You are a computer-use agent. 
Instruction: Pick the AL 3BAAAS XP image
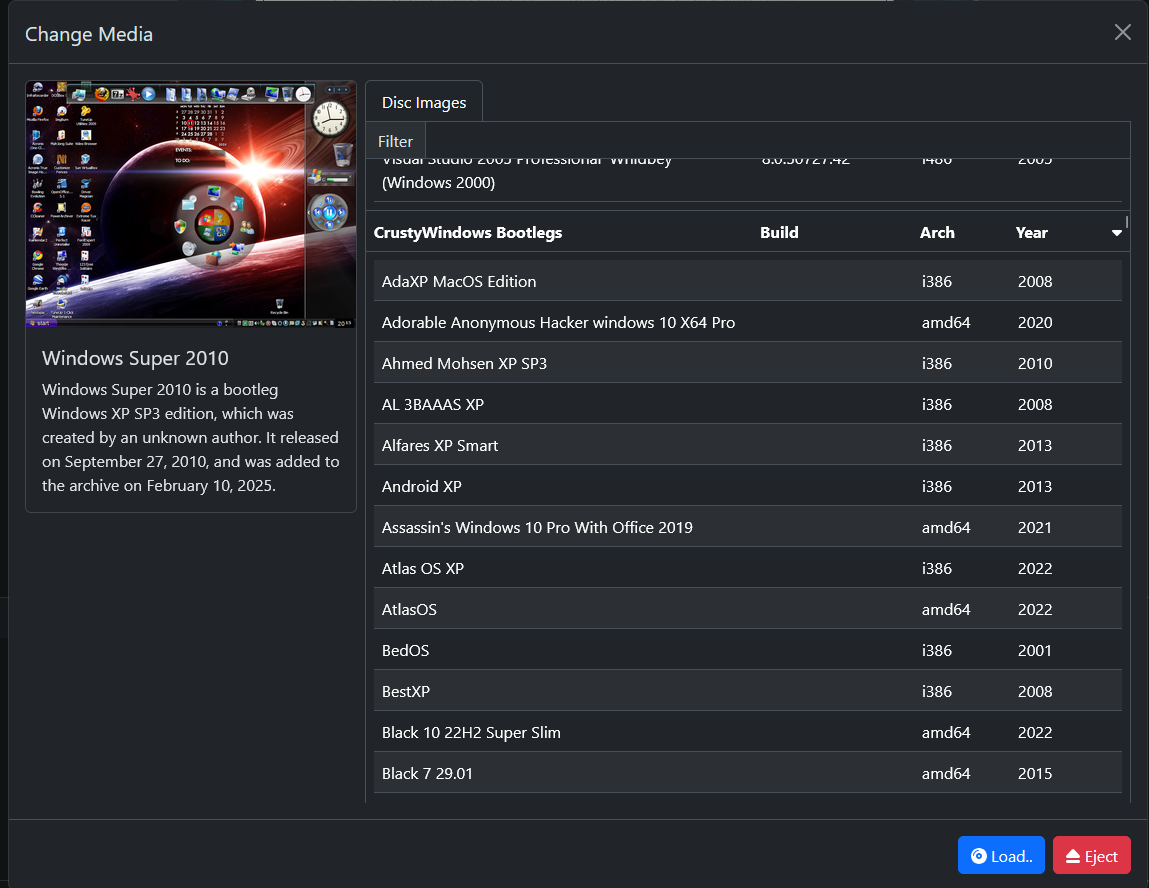(747, 404)
